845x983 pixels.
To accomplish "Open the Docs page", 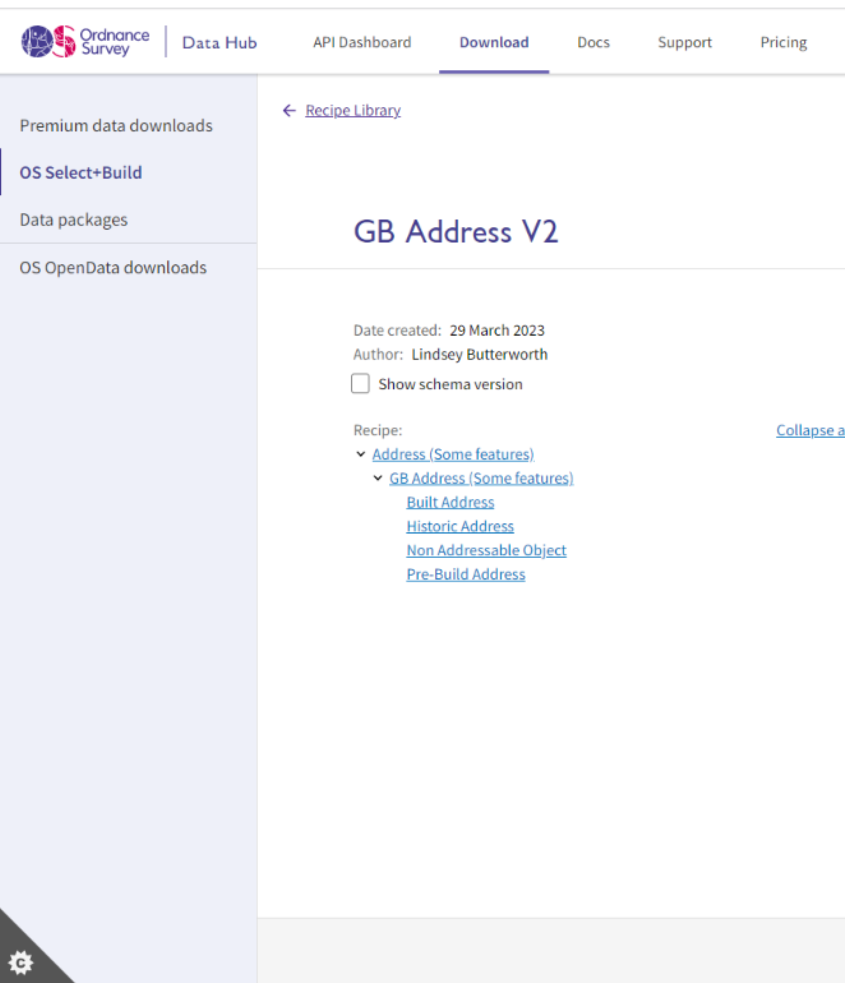I will tap(593, 42).
